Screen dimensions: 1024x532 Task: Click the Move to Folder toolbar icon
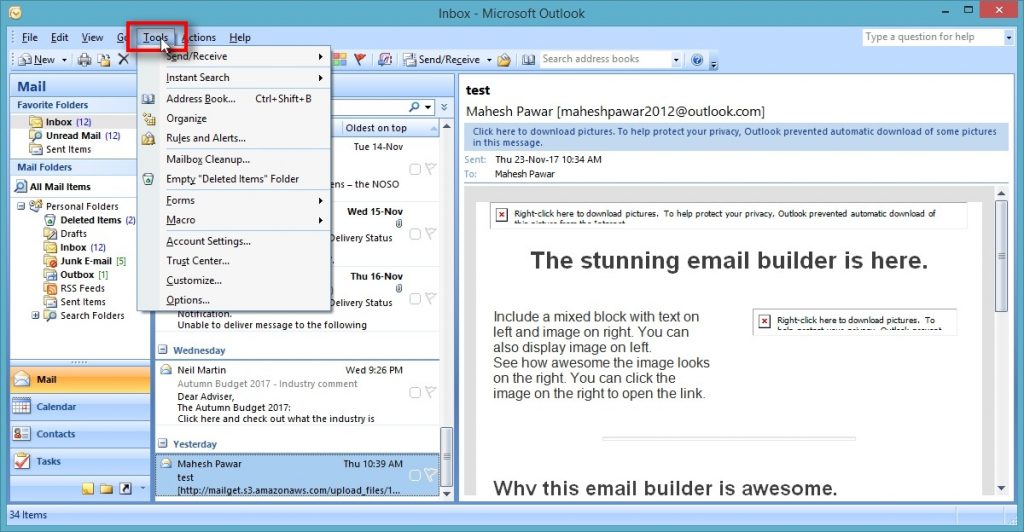[104, 60]
